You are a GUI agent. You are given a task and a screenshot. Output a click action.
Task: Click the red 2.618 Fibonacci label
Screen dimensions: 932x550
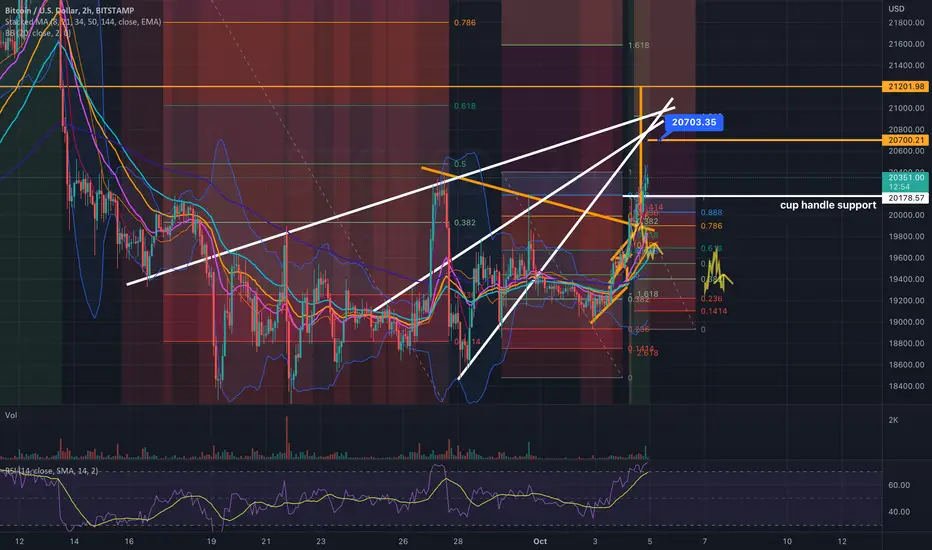pos(647,353)
